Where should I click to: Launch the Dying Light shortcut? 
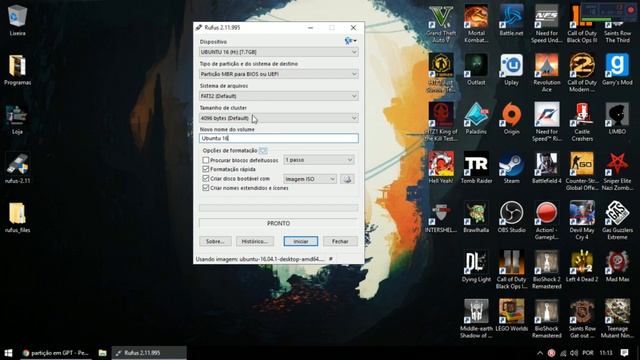click(x=476, y=266)
